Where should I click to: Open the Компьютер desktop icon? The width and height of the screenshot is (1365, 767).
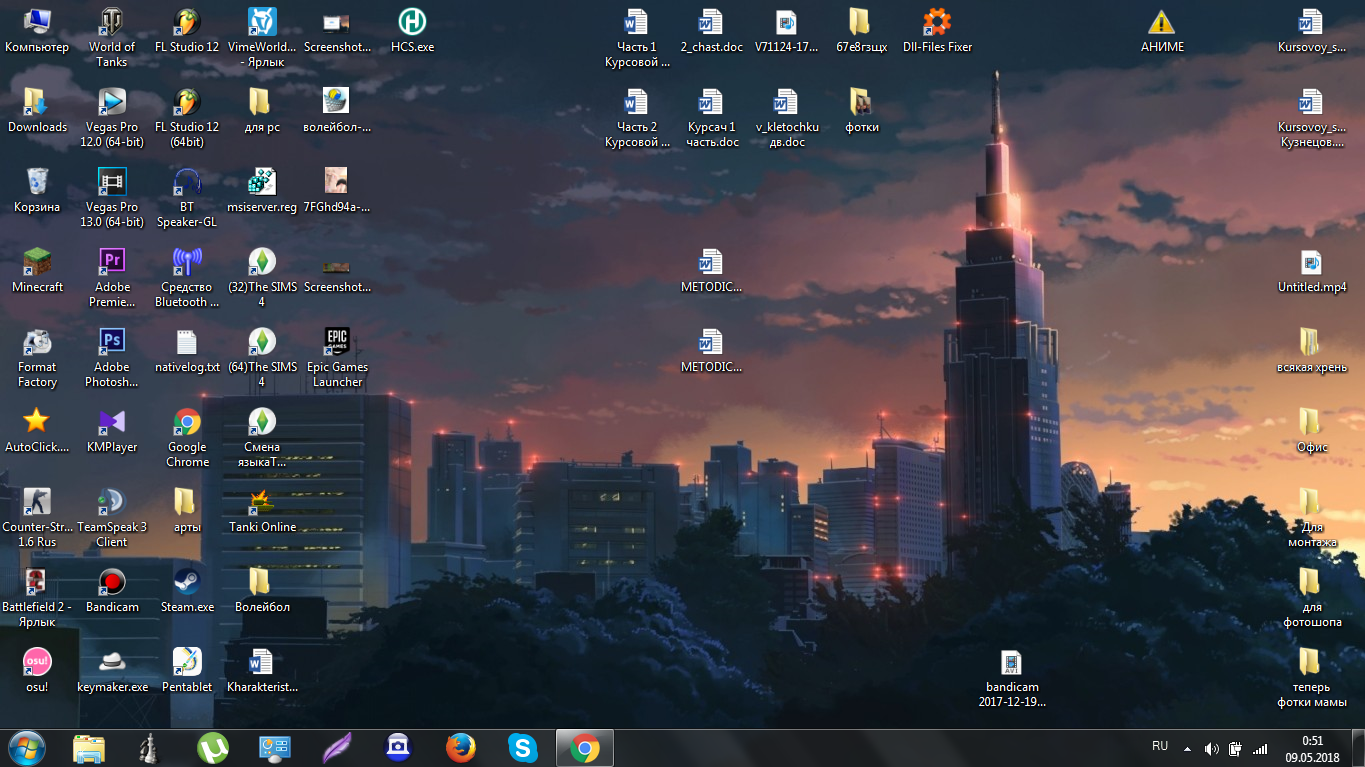click(37, 30)
